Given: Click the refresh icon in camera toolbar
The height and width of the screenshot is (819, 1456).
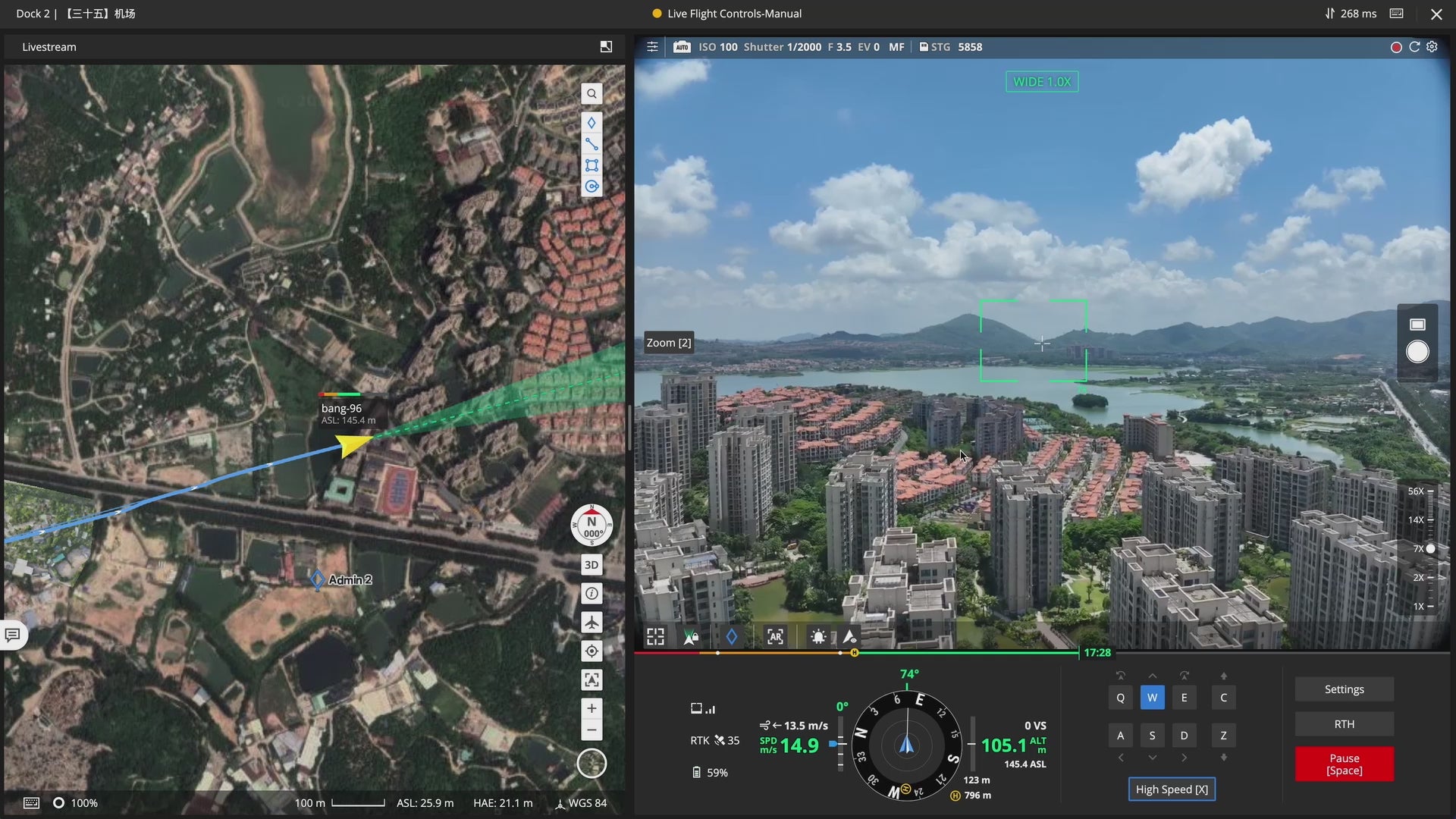Looking at the screenshot, I should pos(1414,47).
